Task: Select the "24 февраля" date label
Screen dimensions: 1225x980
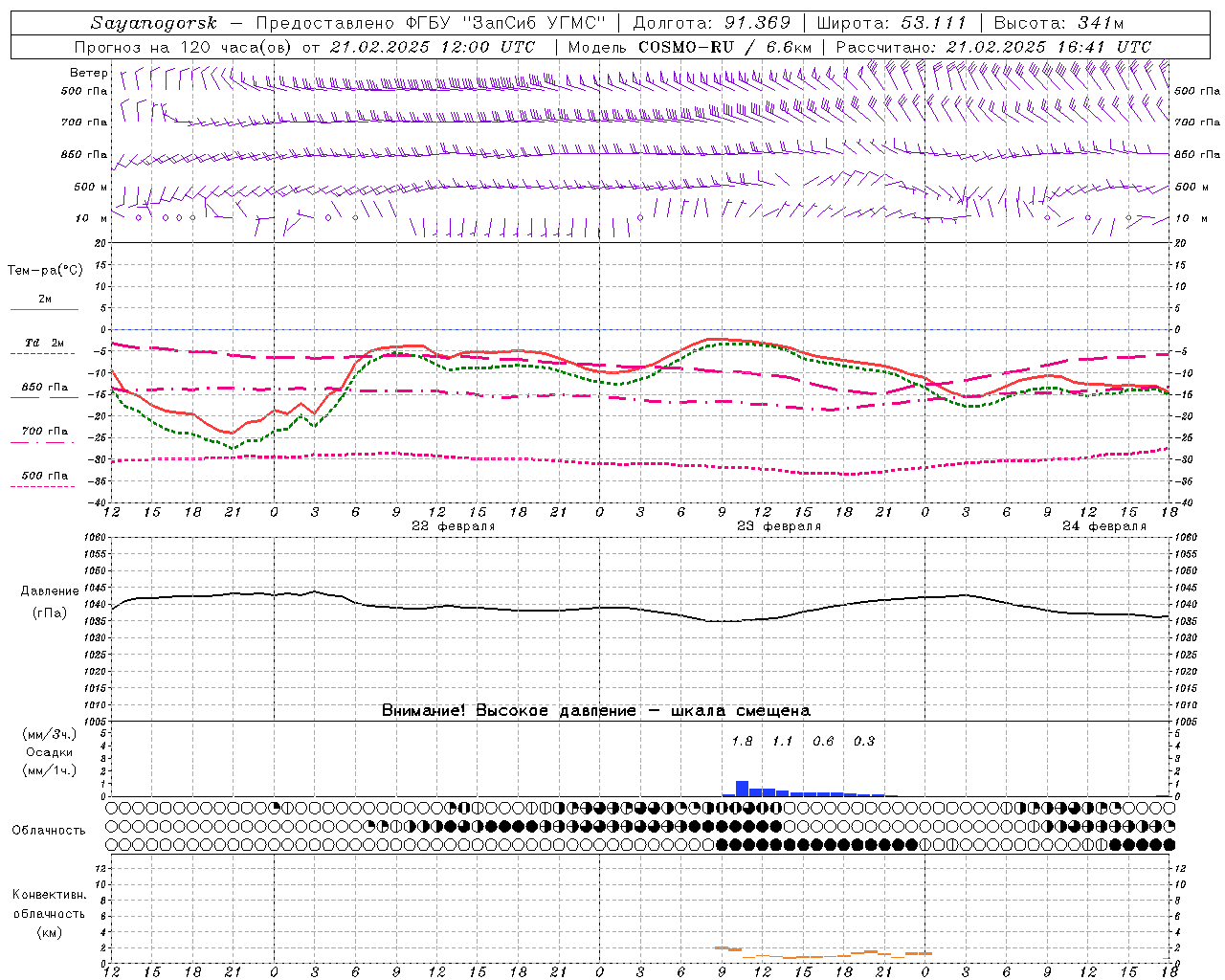Action: click(x=1104, y=526)
